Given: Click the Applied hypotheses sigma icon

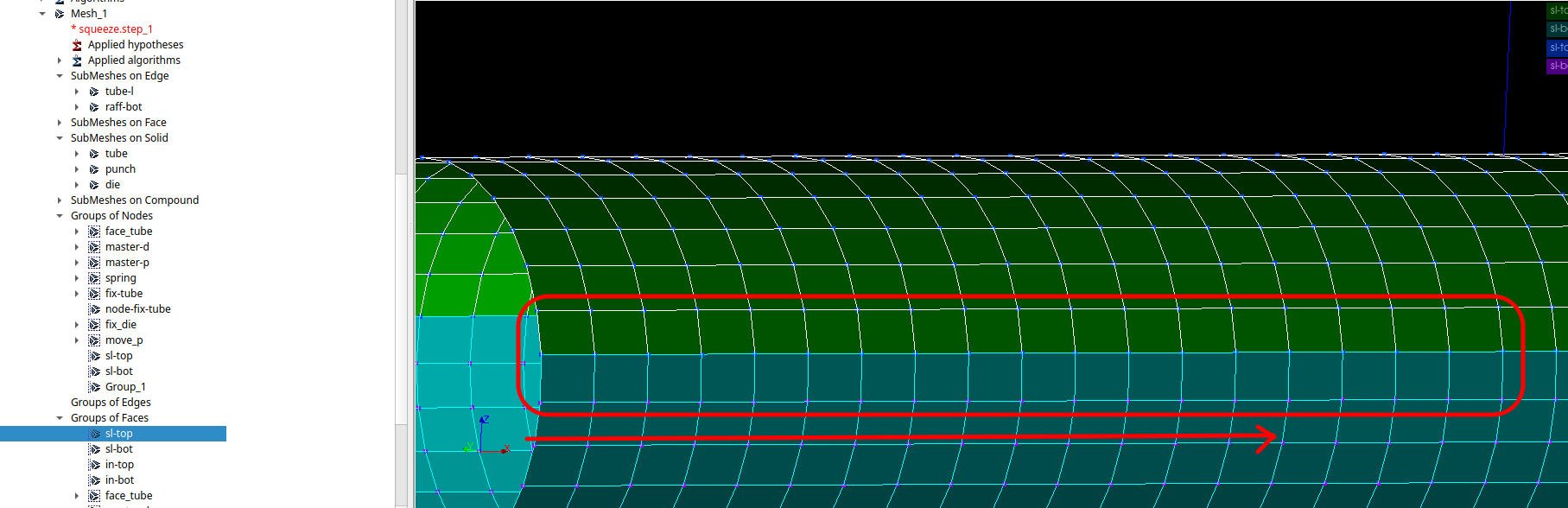Looking at the screenshot, I should tap(77, 45).
